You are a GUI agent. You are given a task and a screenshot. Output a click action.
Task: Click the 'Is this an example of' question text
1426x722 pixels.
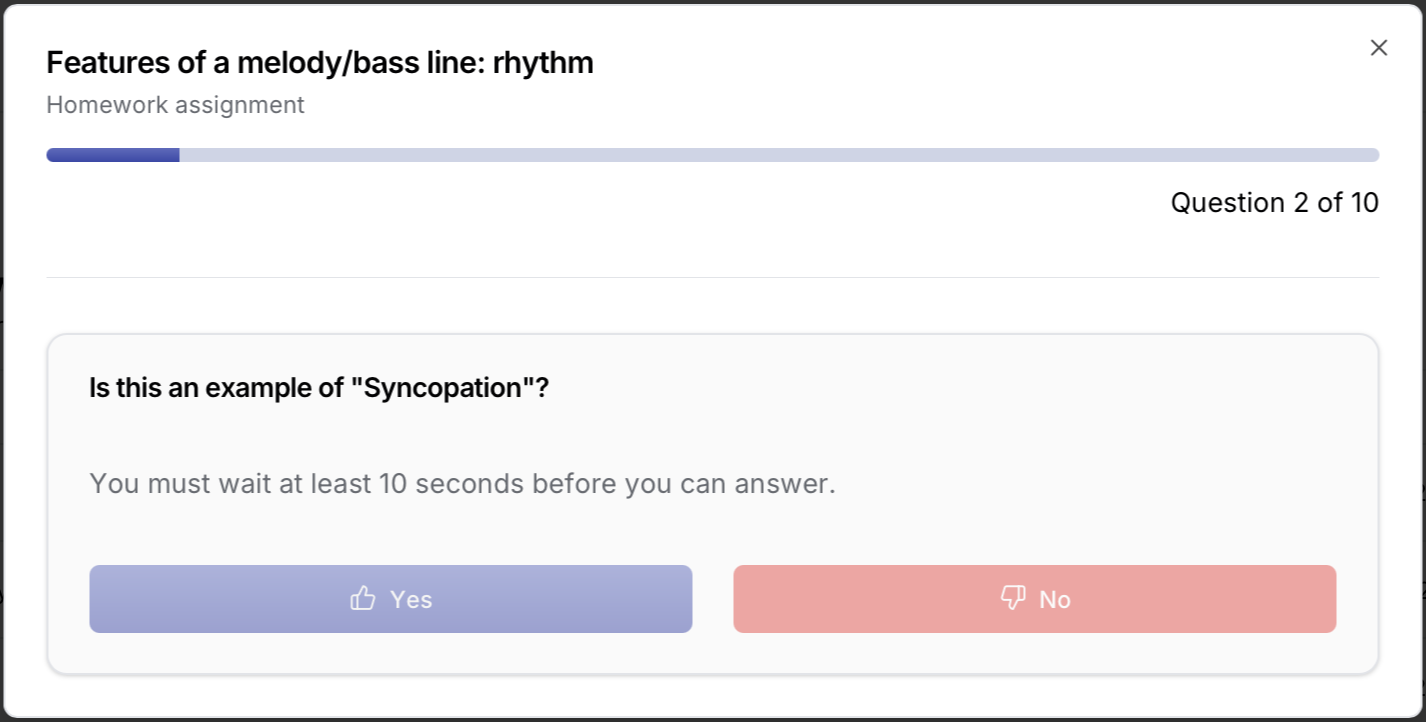(217, 388)
